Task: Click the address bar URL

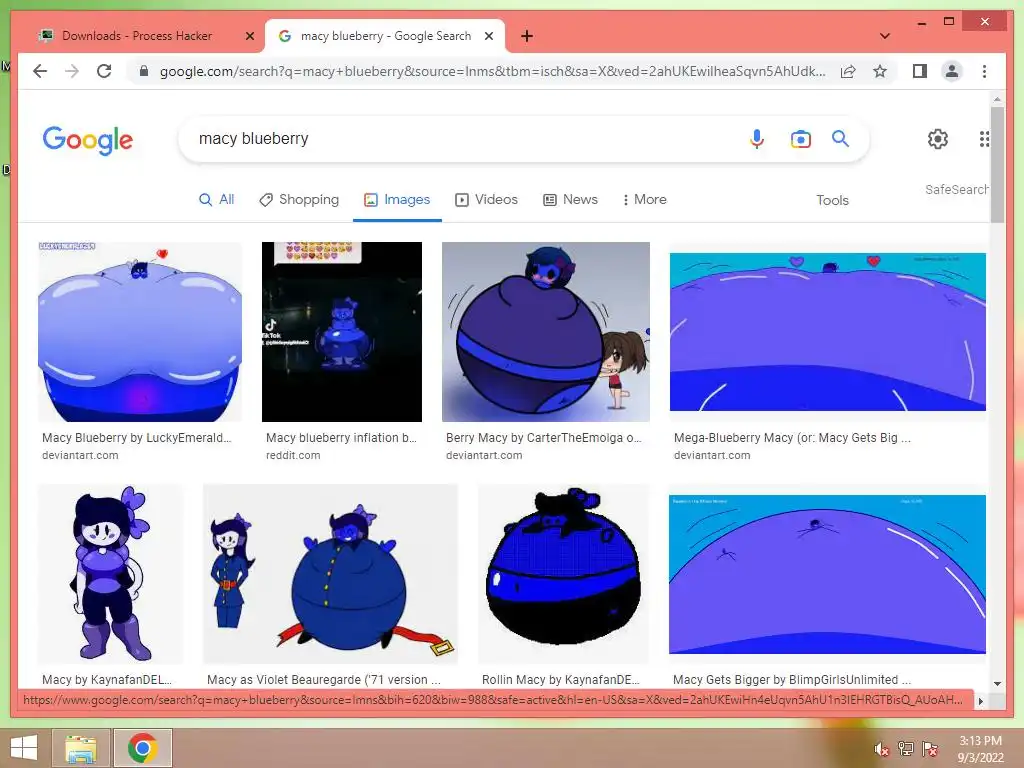Action: pos(492,71)
